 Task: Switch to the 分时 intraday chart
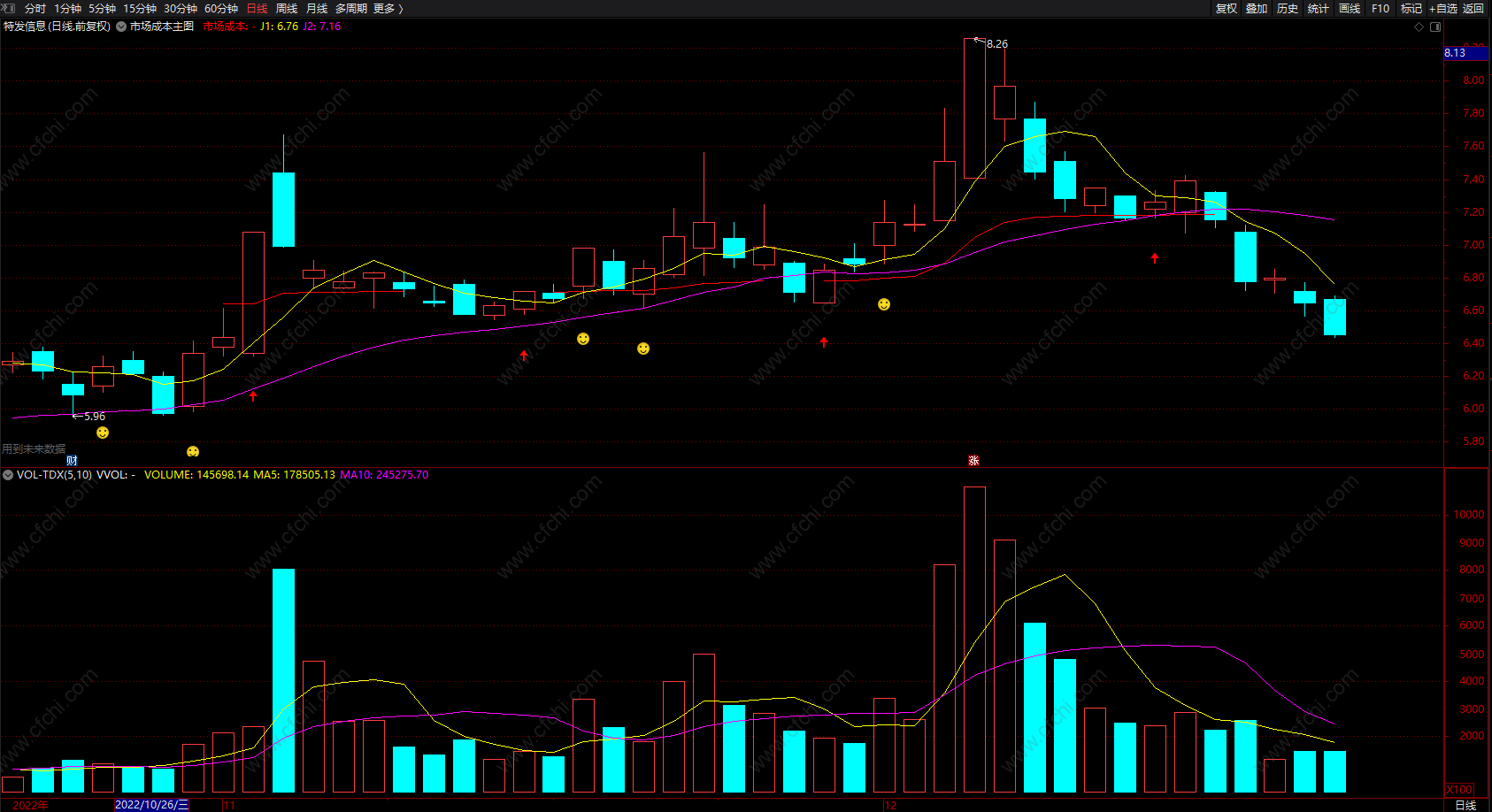[35, 9]
